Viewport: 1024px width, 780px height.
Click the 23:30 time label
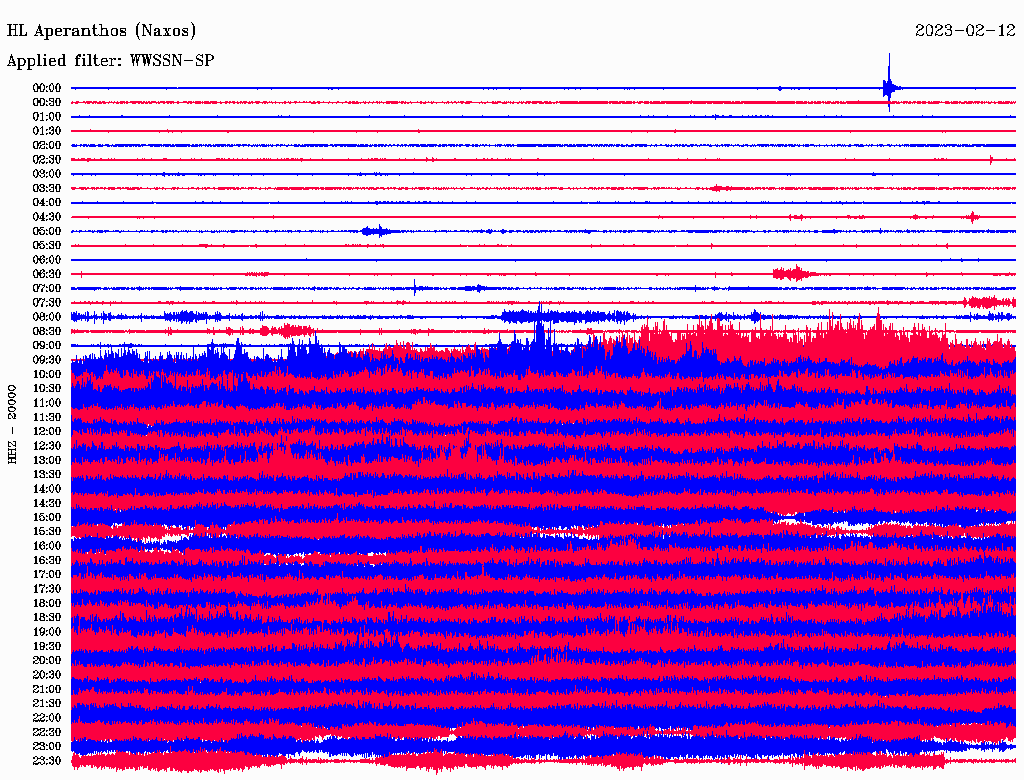[47, 760]
